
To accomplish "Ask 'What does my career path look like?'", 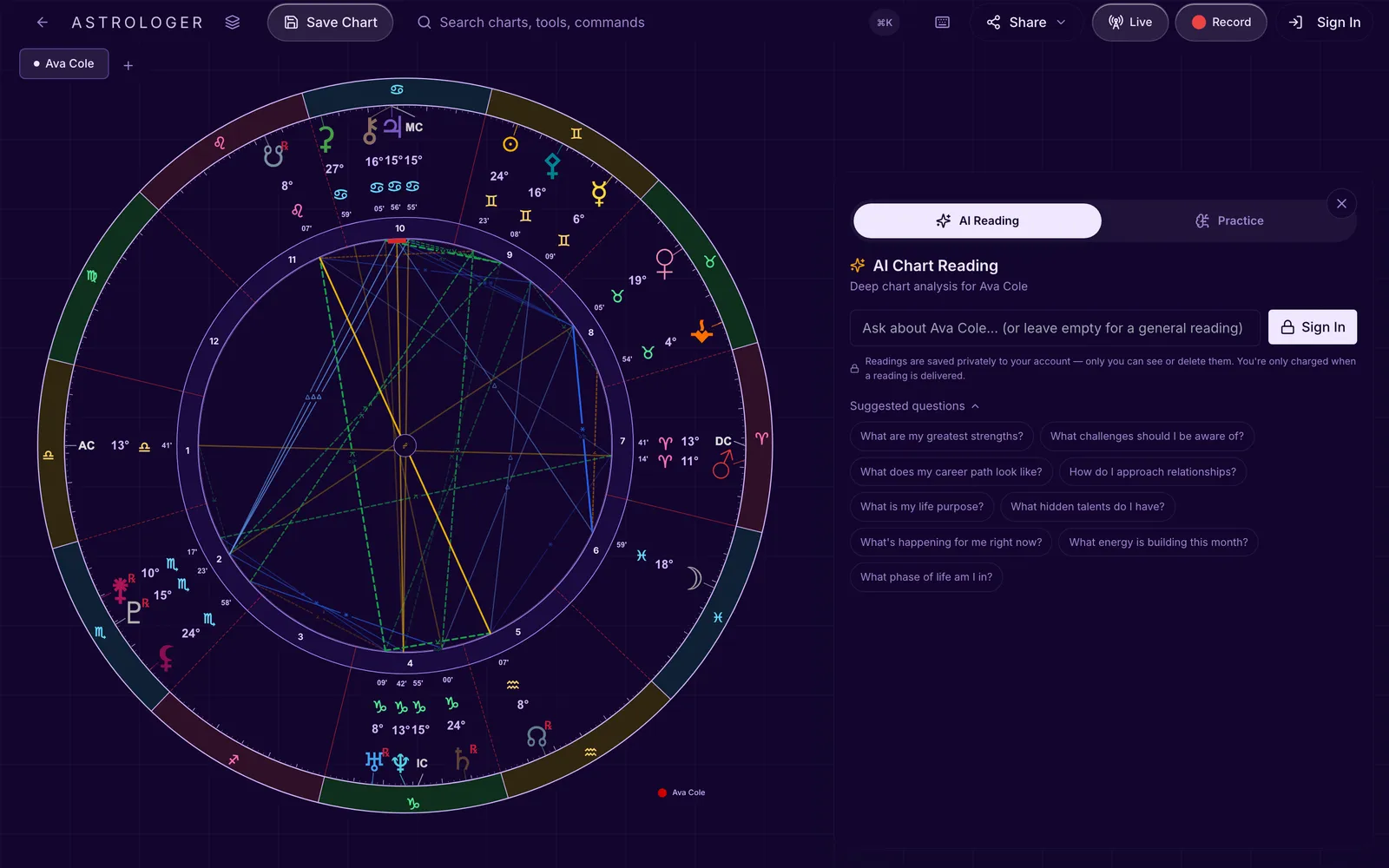I will pyautogui.click(x=951, y=472).
